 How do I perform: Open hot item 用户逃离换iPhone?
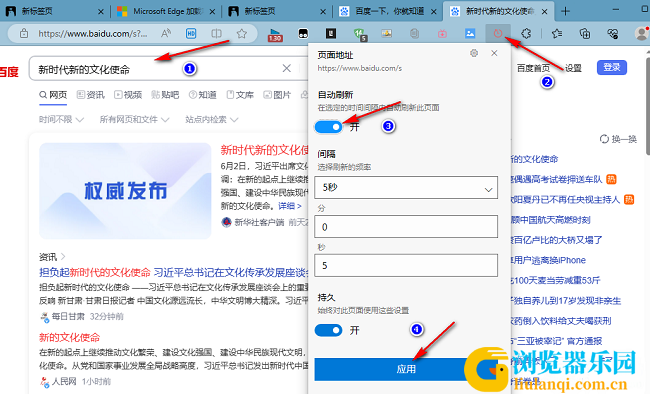click(x=548, y=260)
